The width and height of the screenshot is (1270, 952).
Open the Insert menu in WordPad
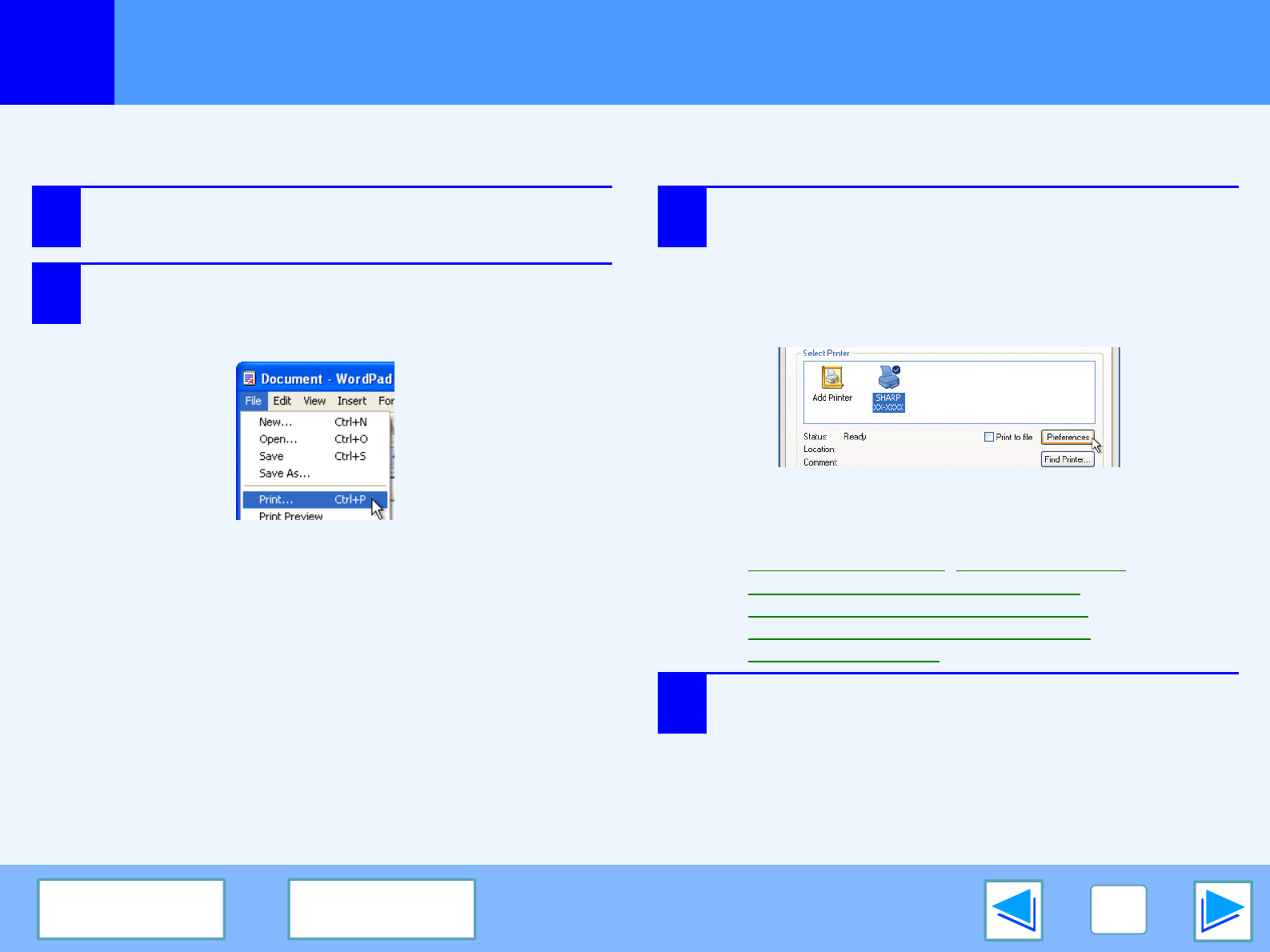click(x=351, y=401)
